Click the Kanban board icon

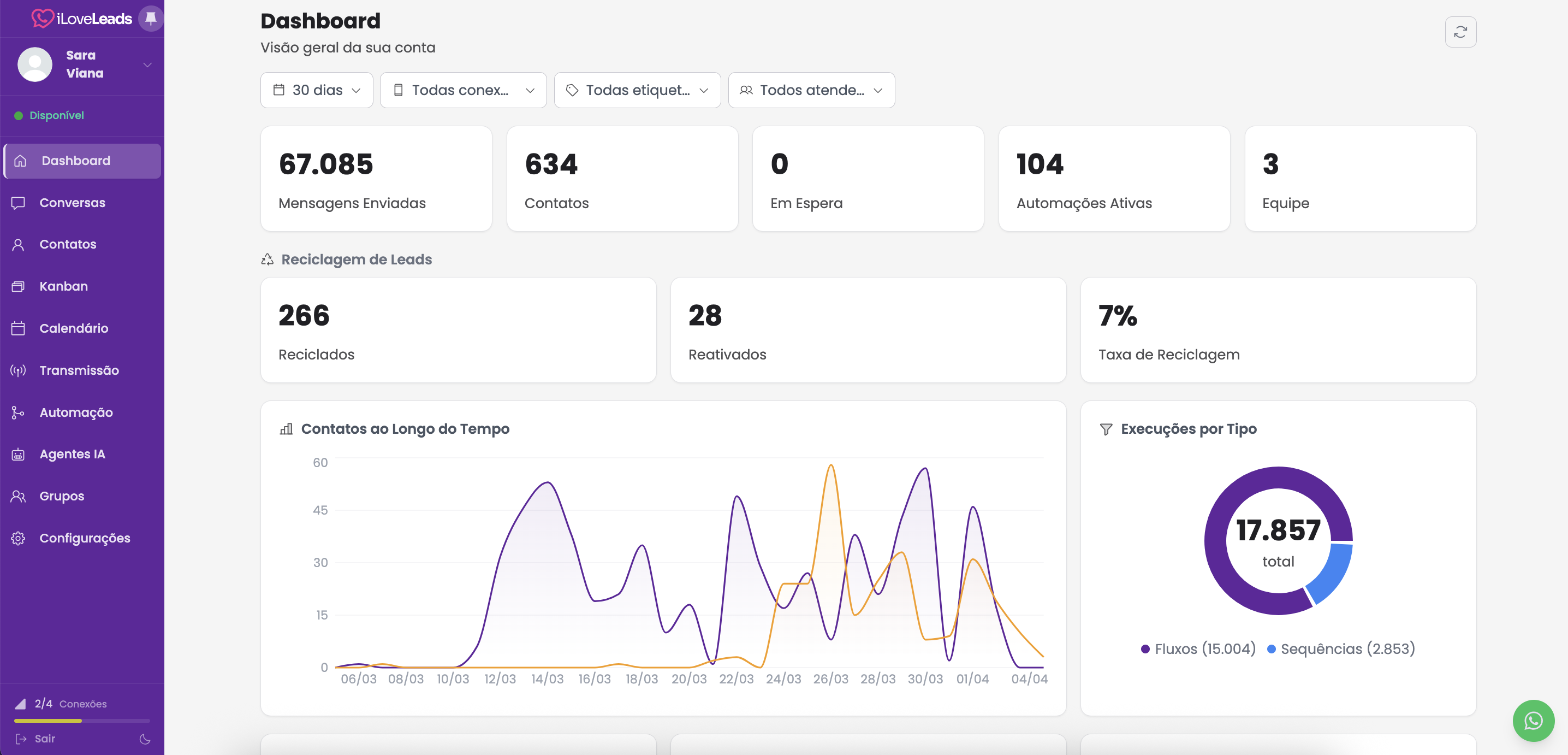(x=18, y=286)
